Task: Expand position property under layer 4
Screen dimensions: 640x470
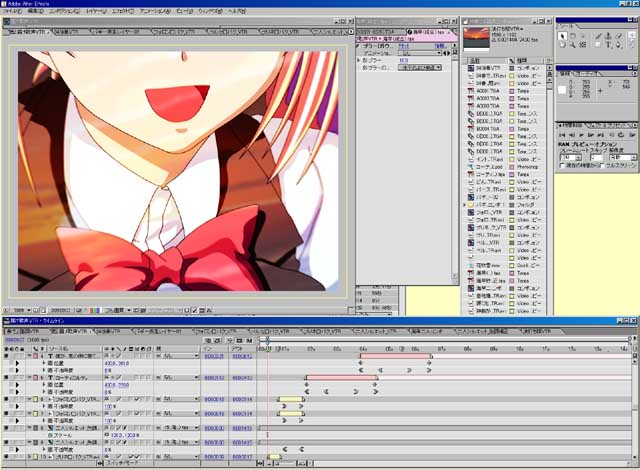Action: pos(44,363)
